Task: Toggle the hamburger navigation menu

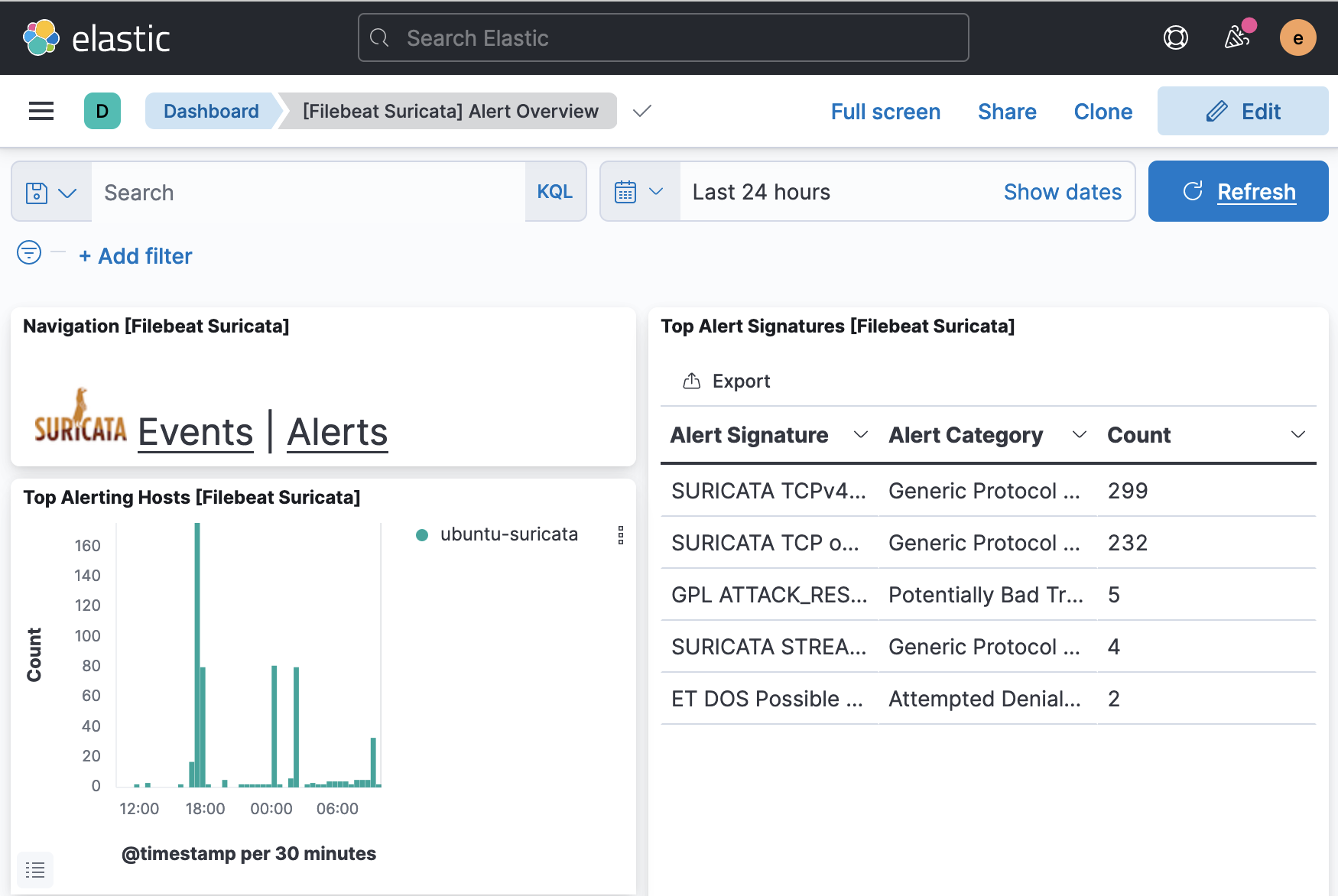Action: (x=41, y=111)
